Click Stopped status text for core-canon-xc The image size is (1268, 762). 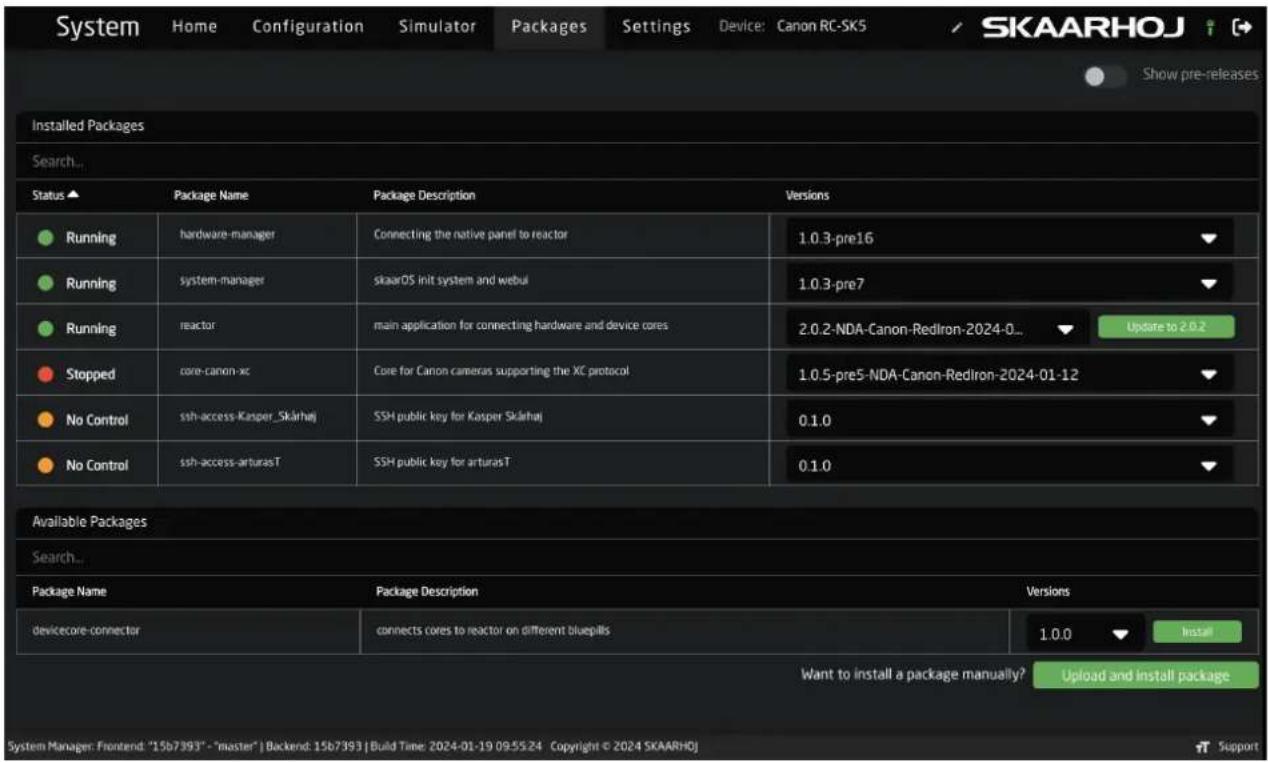pos(91,374)
